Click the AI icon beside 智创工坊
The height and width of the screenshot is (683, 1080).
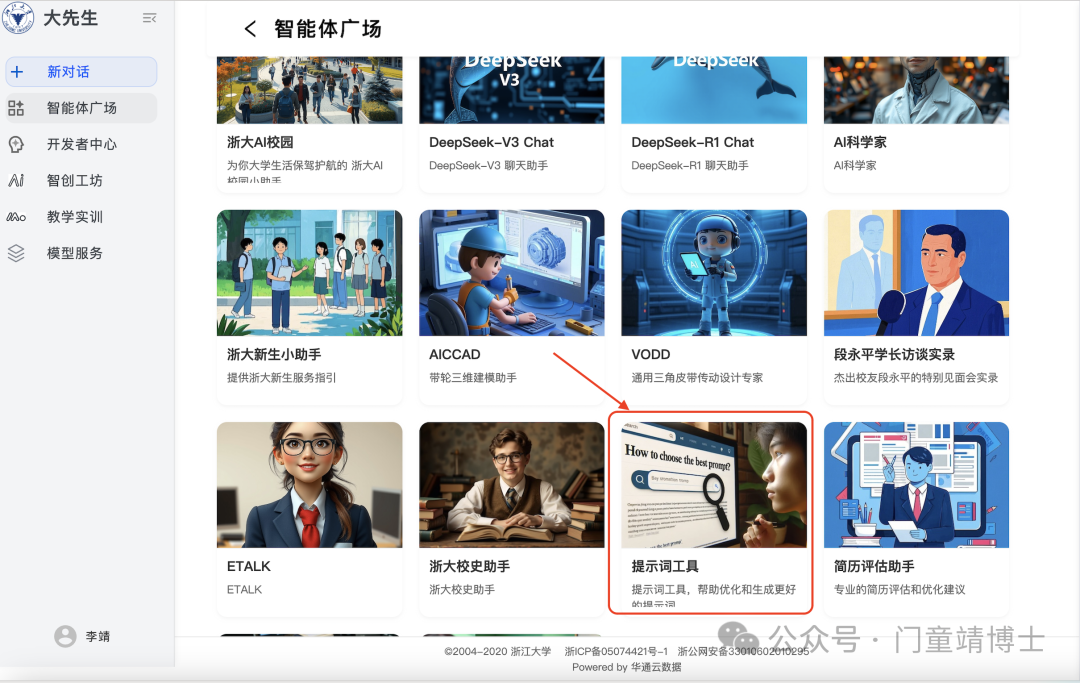coord(16,180)
